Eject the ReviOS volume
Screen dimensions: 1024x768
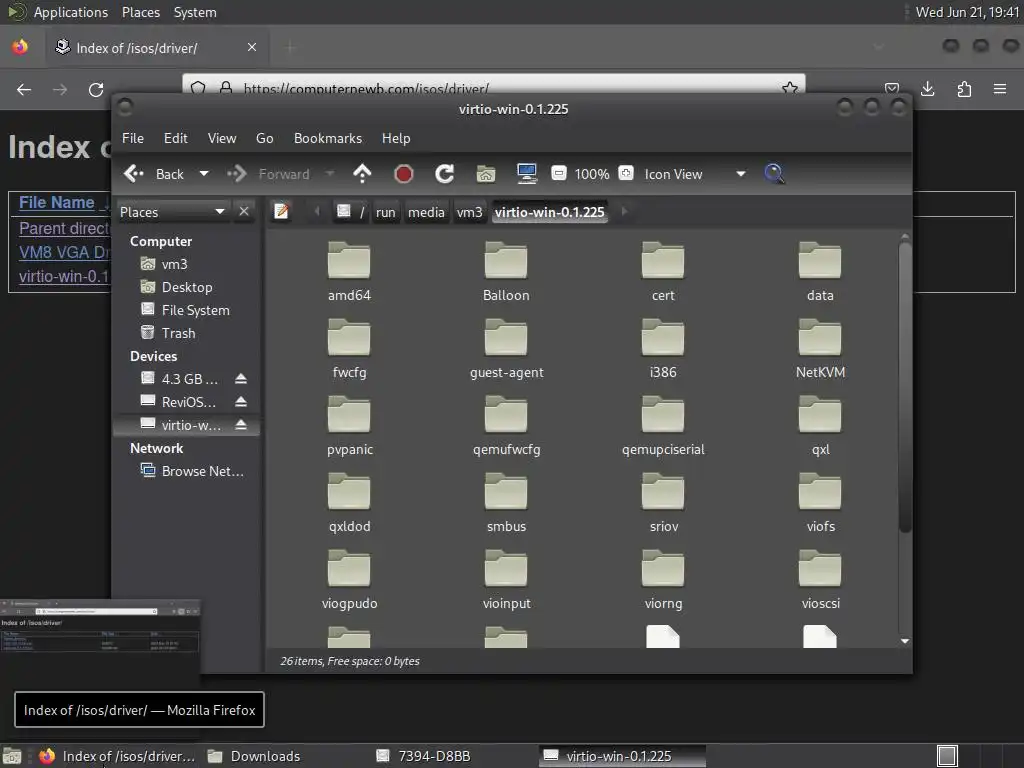coord(241,402)
